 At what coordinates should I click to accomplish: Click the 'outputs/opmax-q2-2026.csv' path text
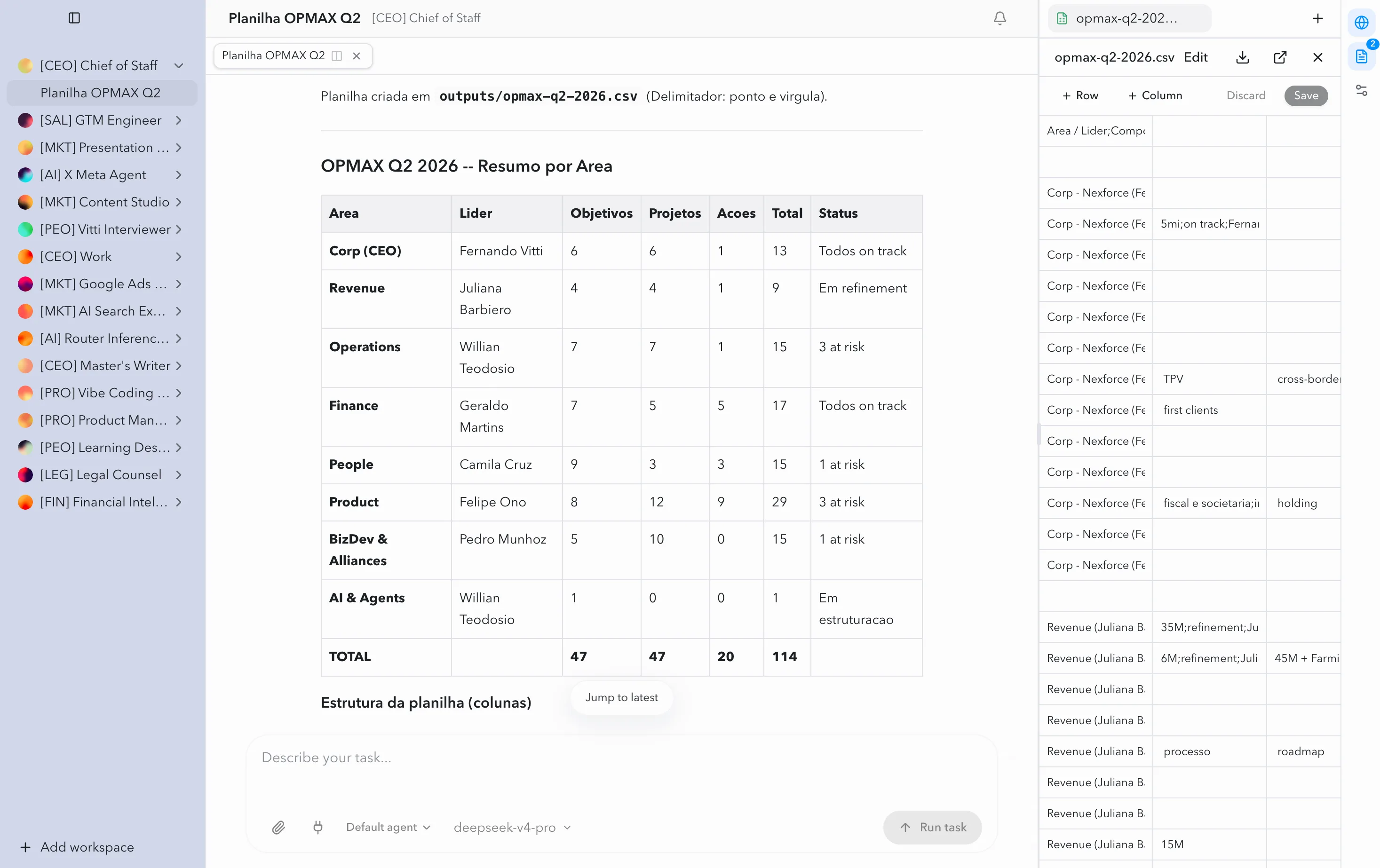[x=538, y=96]
